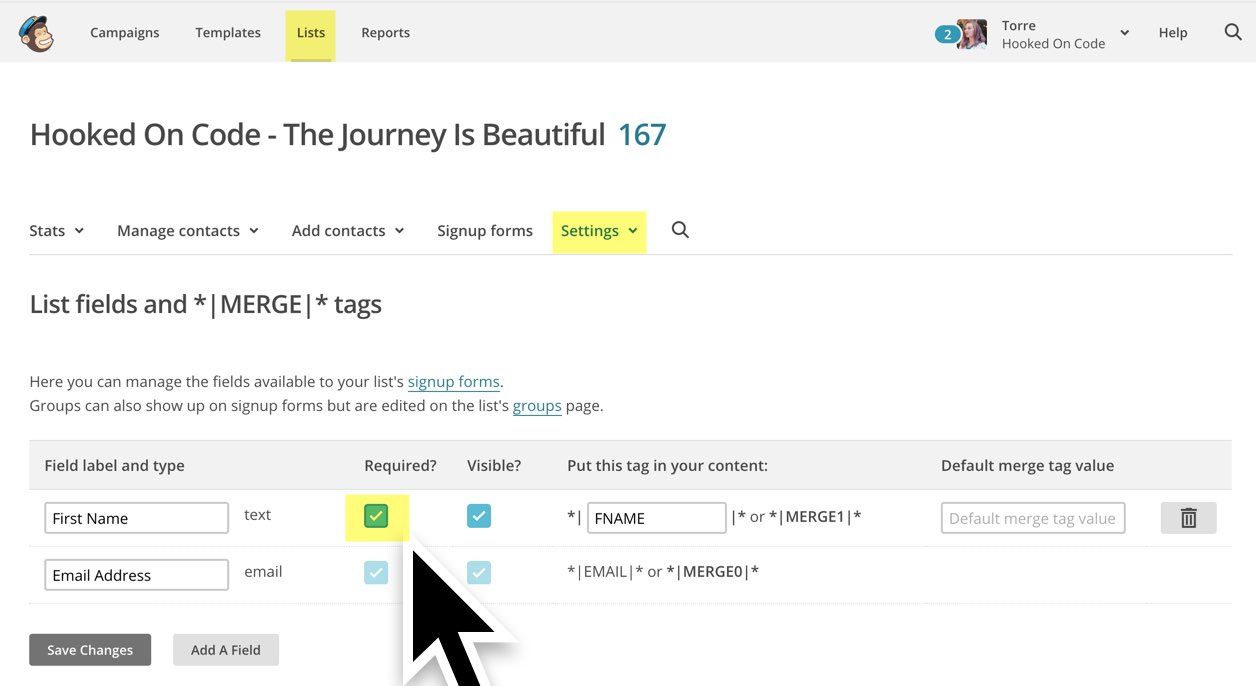
Task: Edit the FNAME merge tag field
Action: [656, 518]
